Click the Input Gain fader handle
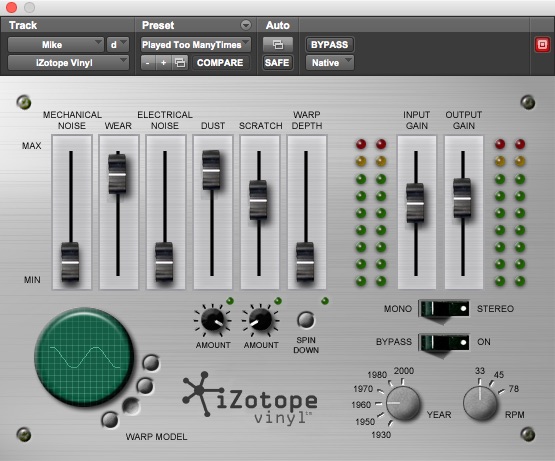 coord(415,203)
